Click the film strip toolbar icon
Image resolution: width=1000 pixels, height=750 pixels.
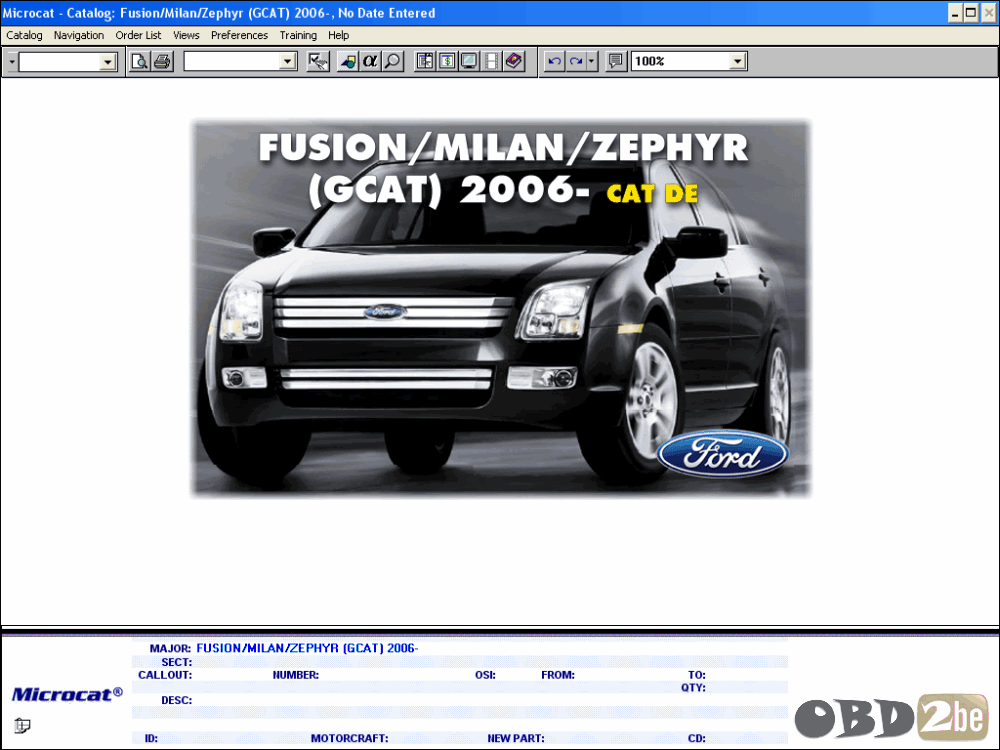tap(492, 61)
